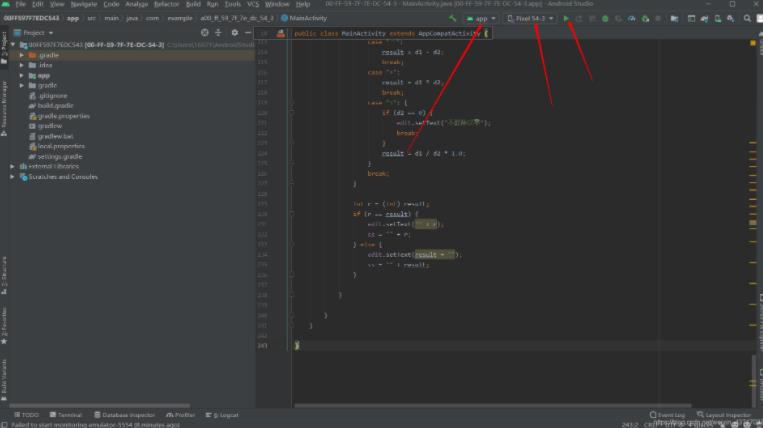Click the Logcat tool button
This screenshot has height=428, width=763.
[224, 414]
